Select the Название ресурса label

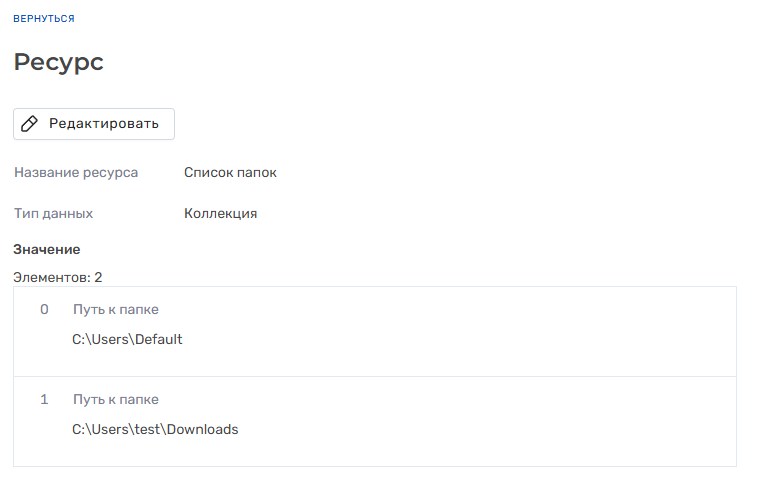76,173
